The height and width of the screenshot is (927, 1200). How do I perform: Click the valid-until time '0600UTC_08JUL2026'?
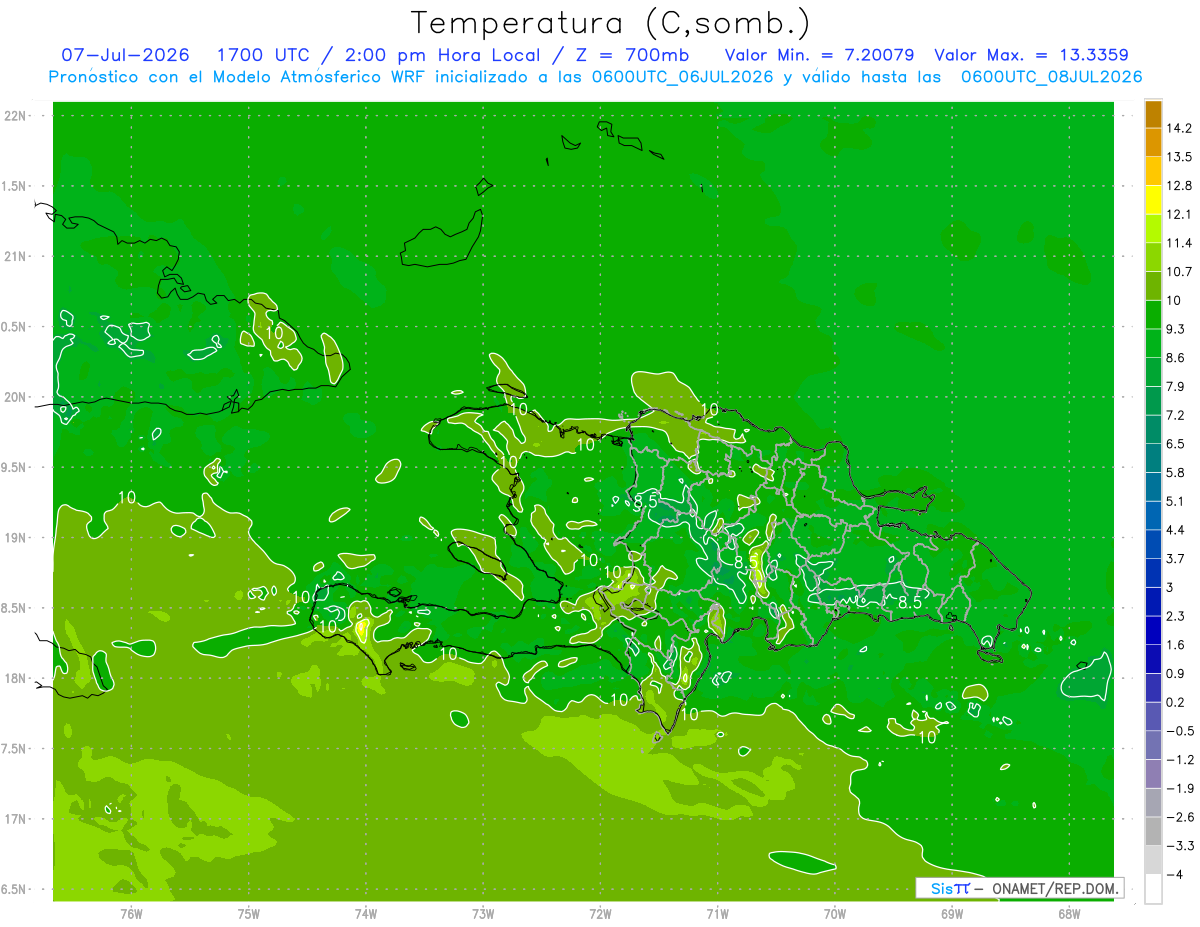tap(1052, 77)
